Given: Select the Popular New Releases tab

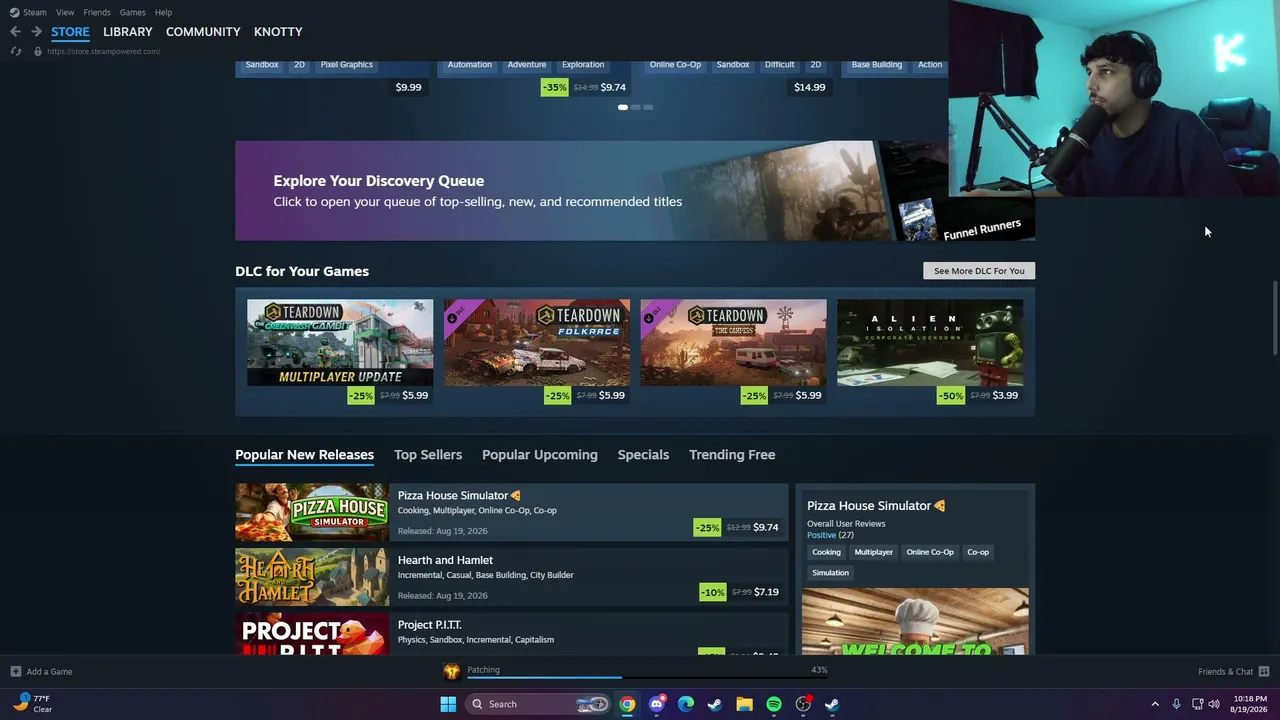Looking at the screenshot, I should click(304, 455).
